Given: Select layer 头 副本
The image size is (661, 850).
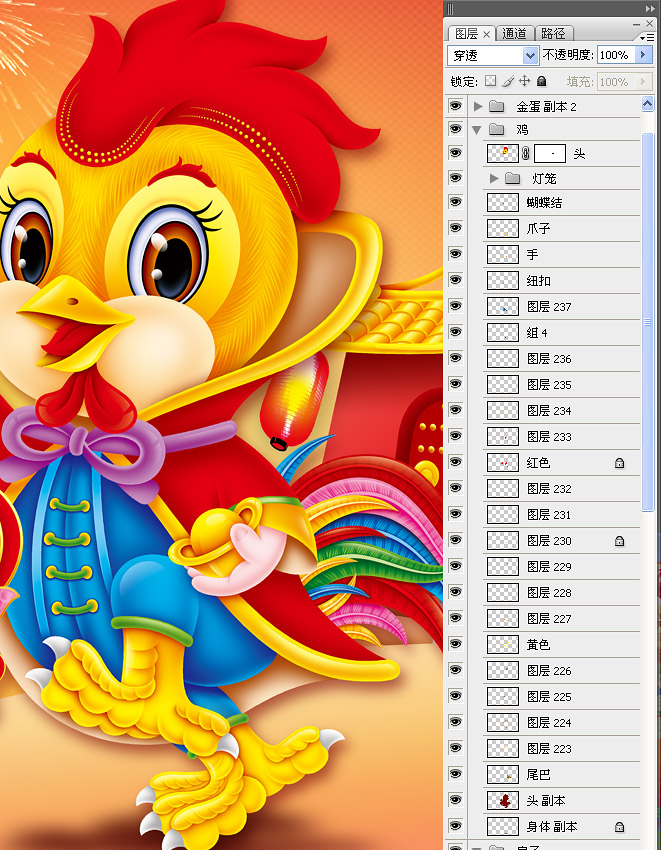Looking at the screenshot, I should click(561, 801).
